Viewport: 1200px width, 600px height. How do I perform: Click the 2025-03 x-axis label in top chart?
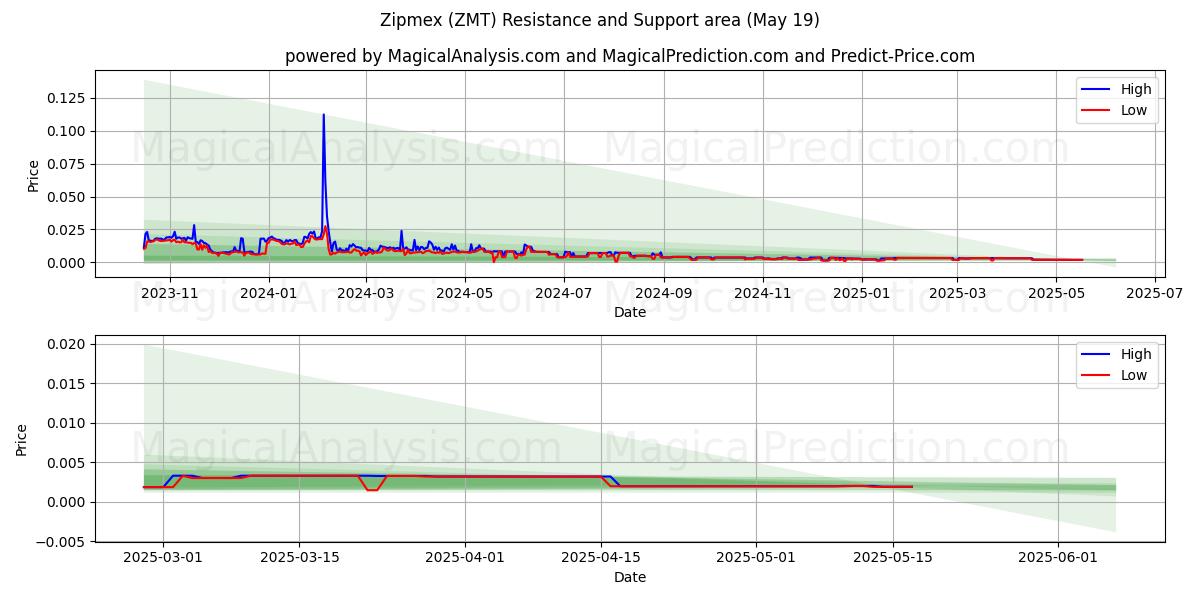(956, 293)
